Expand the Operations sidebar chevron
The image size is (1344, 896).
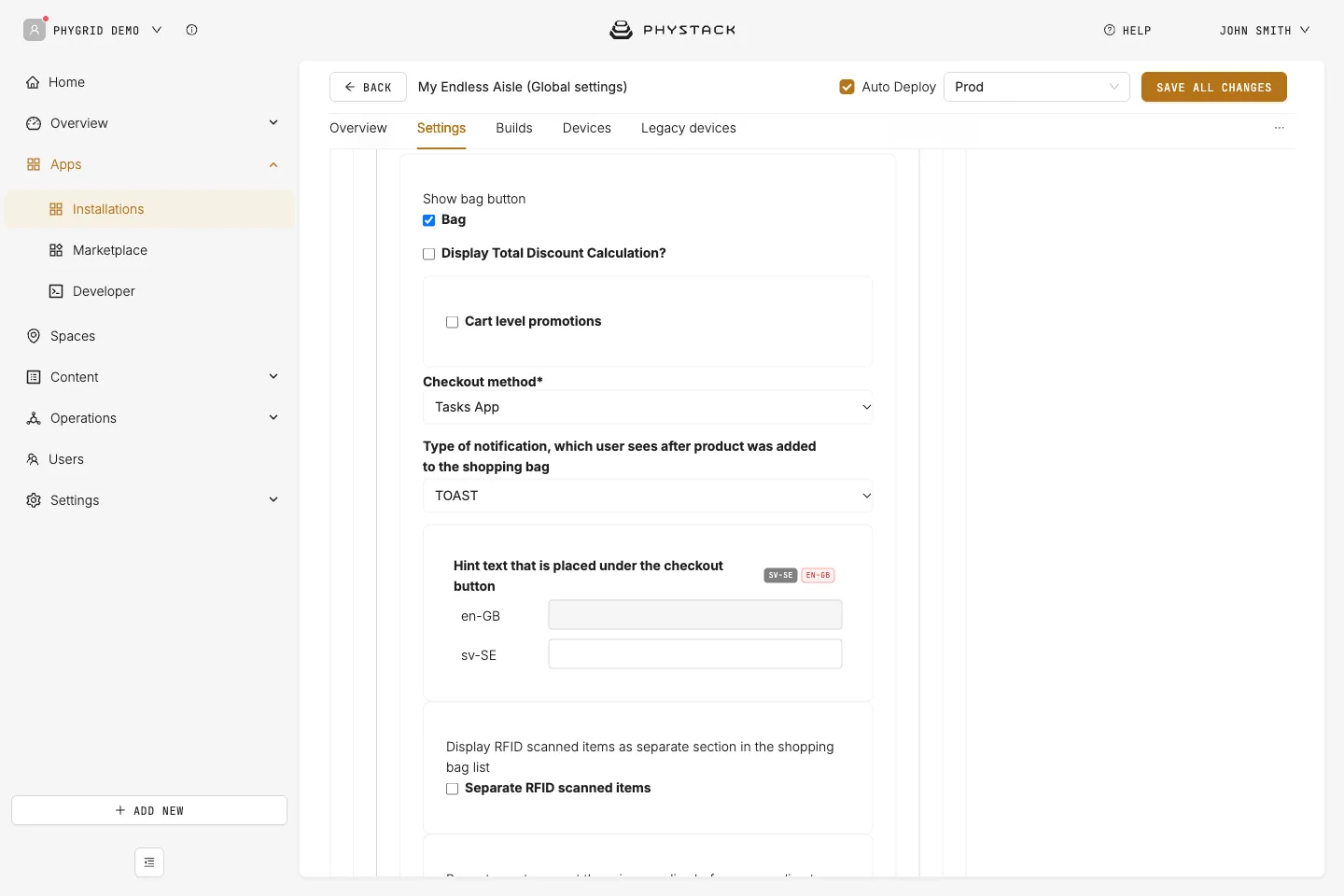(273, 417)
